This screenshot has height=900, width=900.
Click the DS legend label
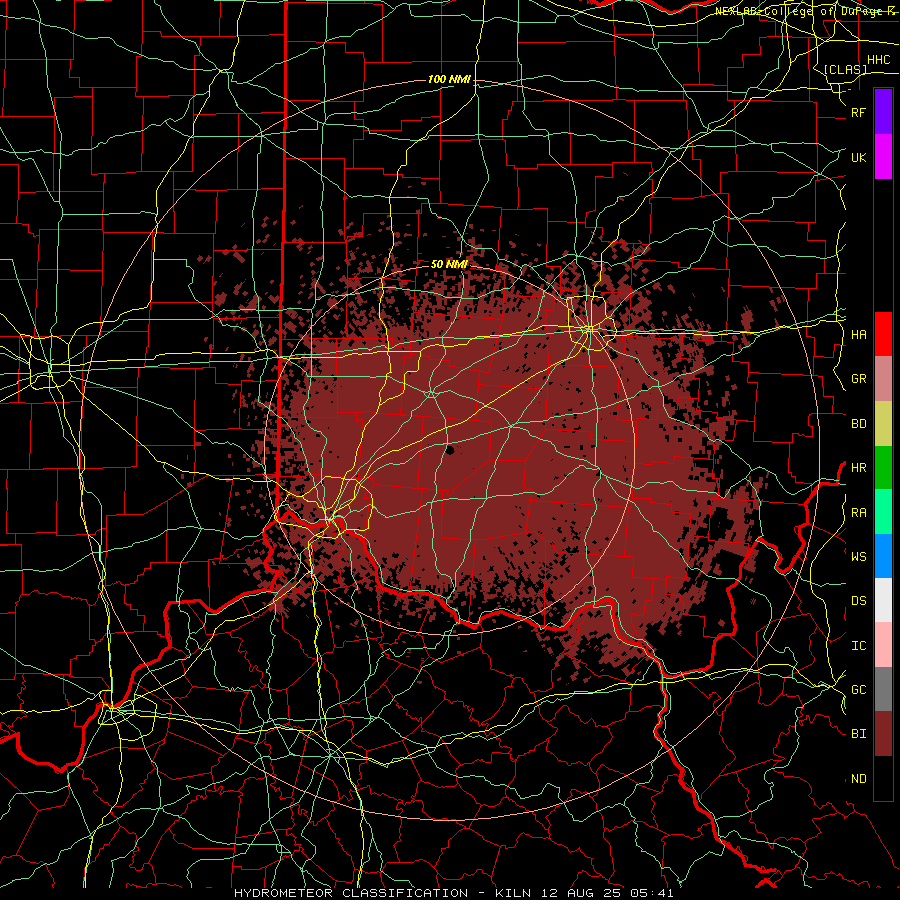(x=858, y=601)
